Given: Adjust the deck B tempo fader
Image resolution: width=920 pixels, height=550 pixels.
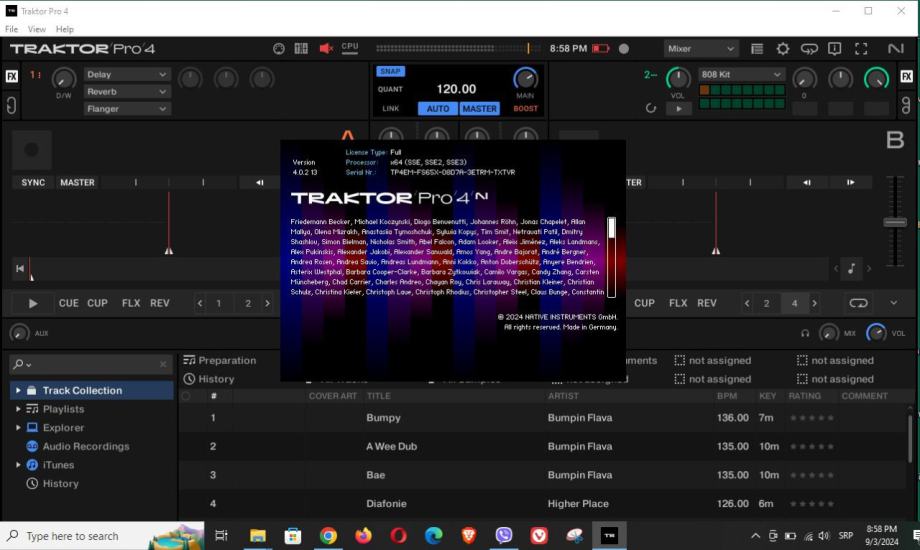Looking at the screenshot, I should point(895,222).
